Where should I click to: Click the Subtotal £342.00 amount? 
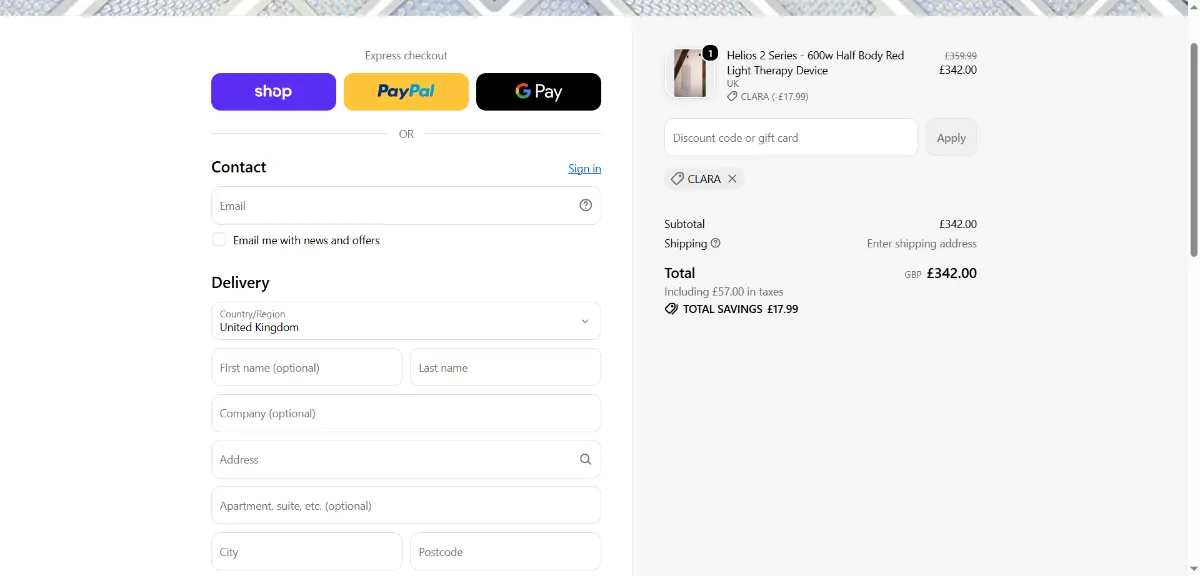[958, 224]
